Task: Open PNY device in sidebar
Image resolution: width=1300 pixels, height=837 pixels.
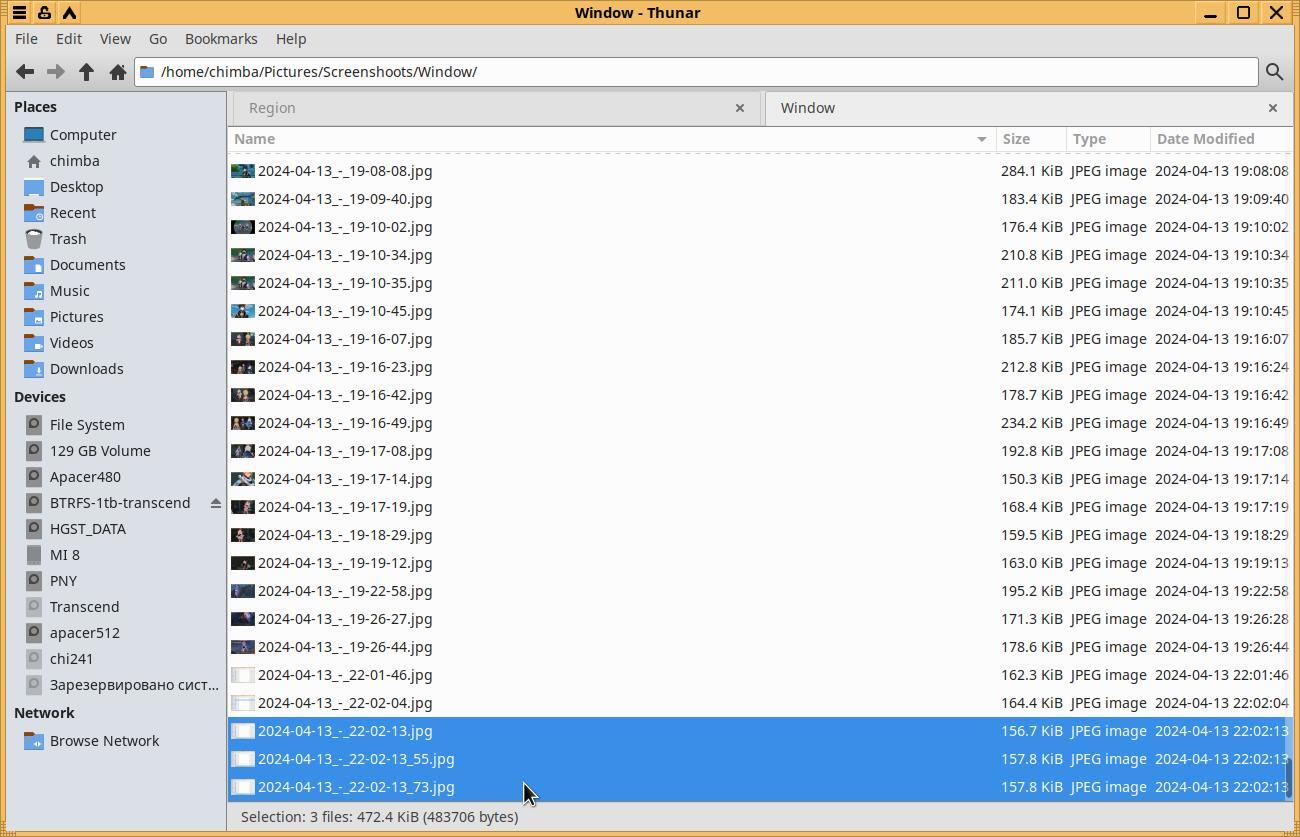Action: 63,581
